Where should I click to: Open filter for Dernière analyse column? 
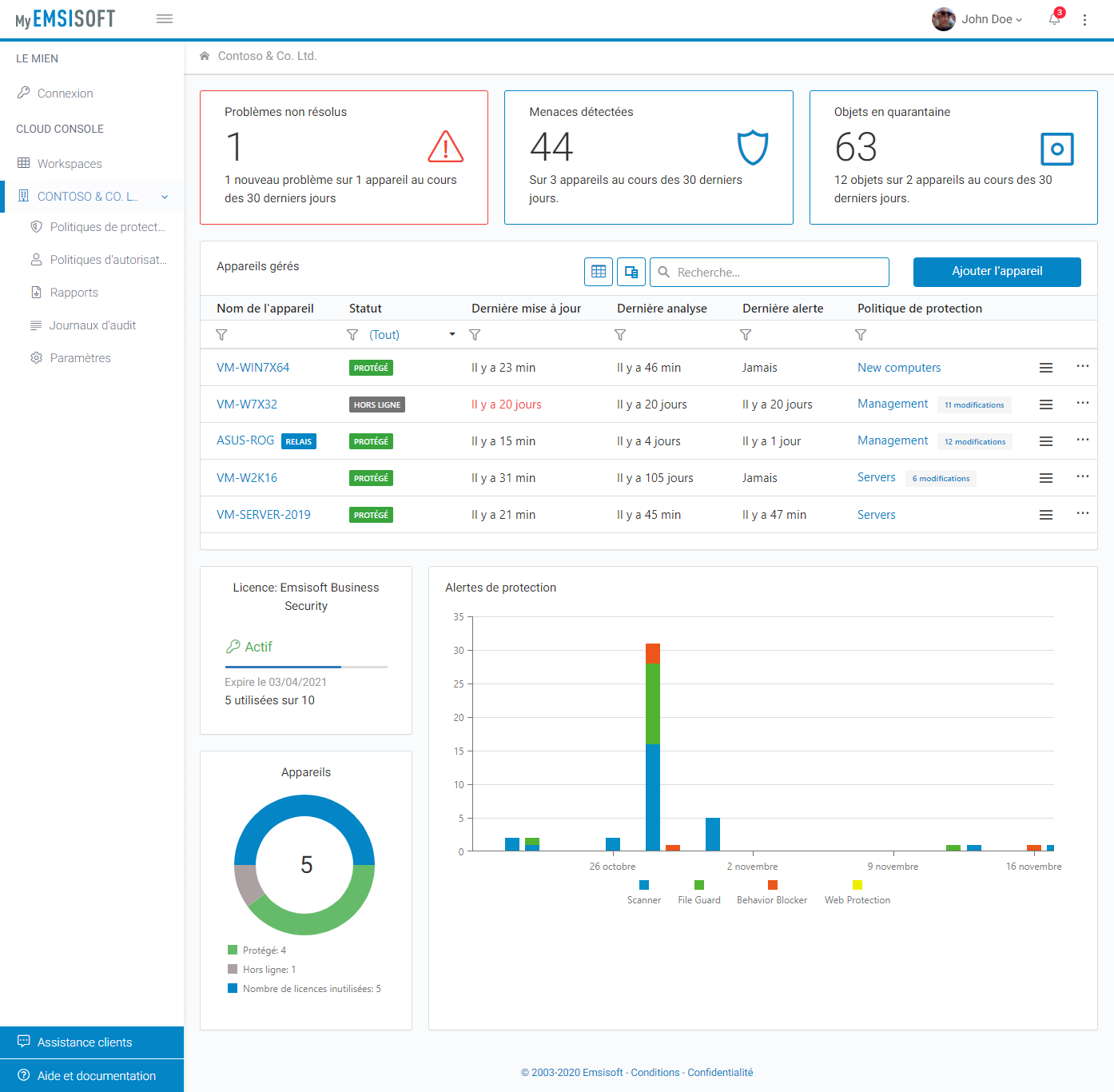620,335
